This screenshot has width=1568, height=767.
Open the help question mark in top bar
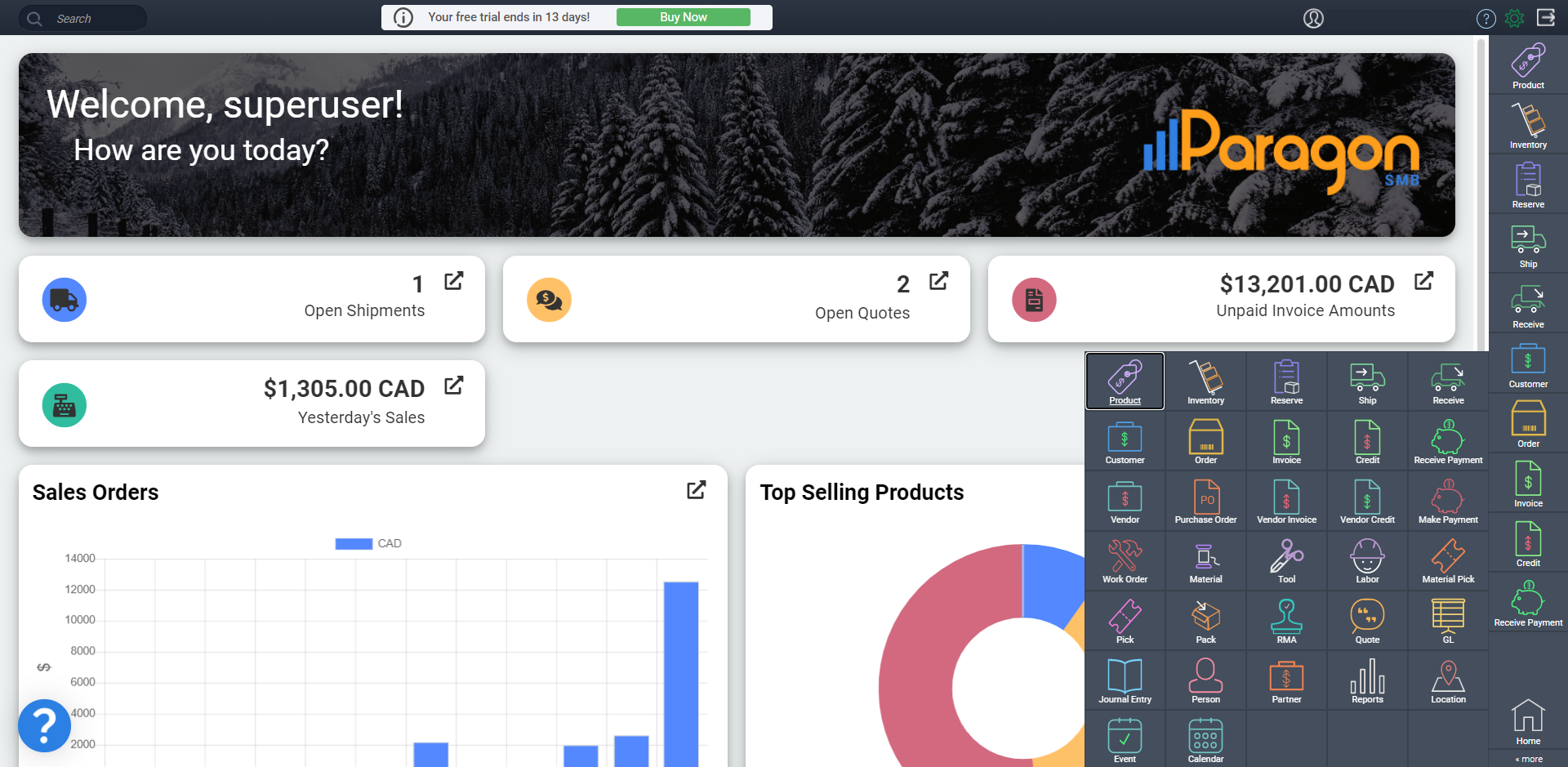click(x=1486, y=19)
